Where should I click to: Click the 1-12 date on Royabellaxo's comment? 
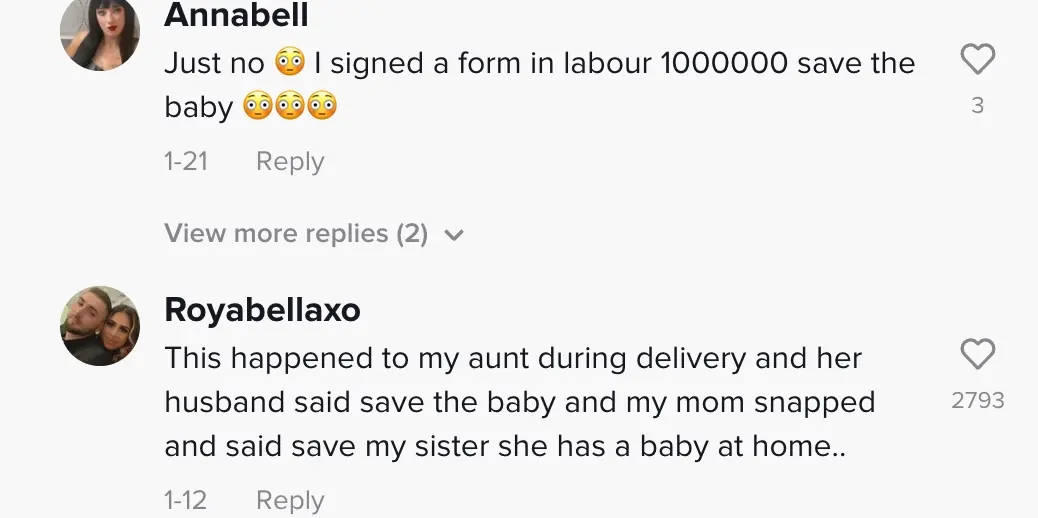coord(186,500)
